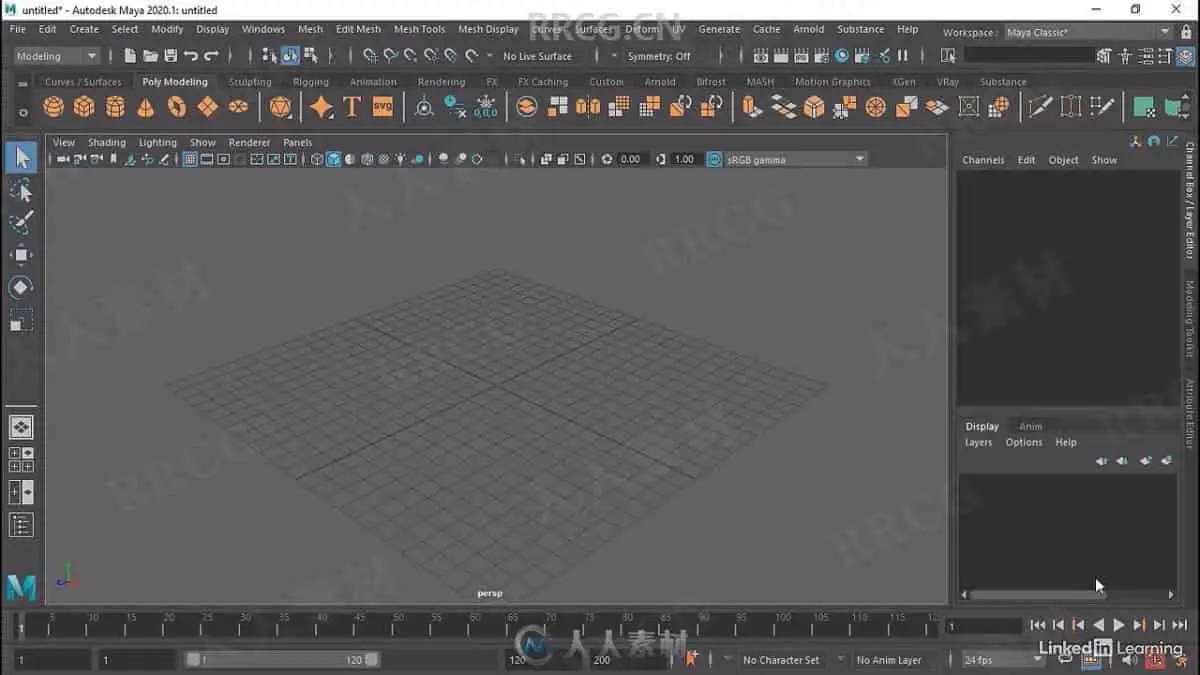
Task: Toggle viewport grid display icon
Action: tap(190, 159)
